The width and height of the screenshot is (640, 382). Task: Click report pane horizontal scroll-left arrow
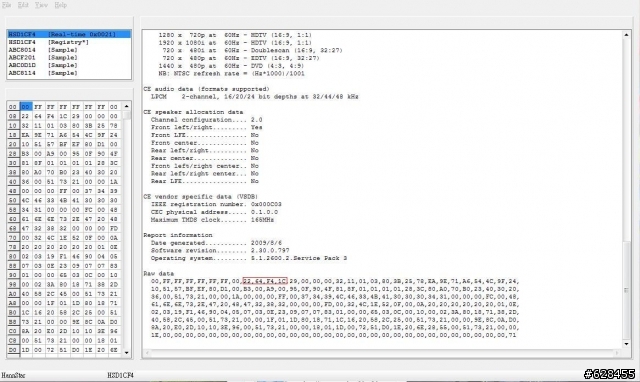(147, 353)
